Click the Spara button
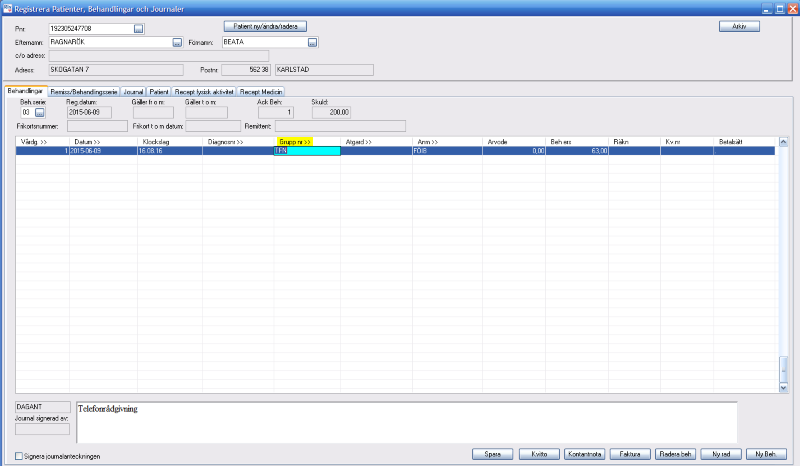Viewport: 800px width, 466px height. tap(492, 454)
